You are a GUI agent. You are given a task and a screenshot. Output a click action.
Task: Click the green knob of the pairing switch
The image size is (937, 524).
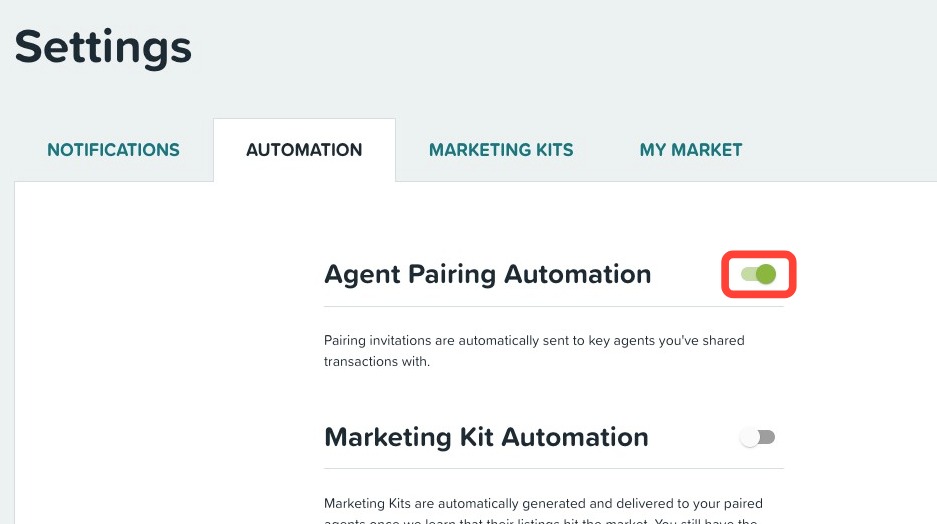pos(766,274)
